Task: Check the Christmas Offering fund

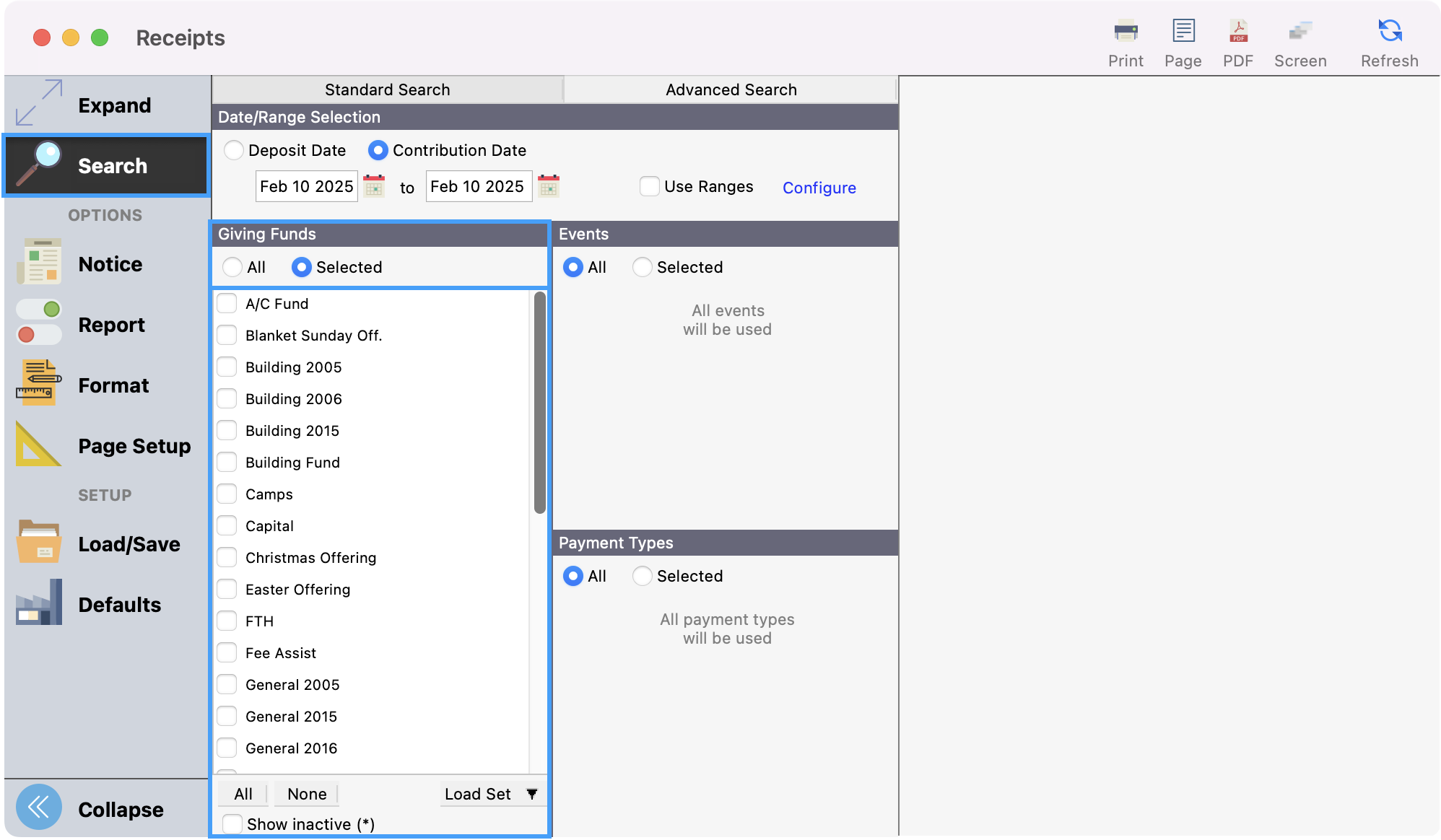Action: [227, 558]
